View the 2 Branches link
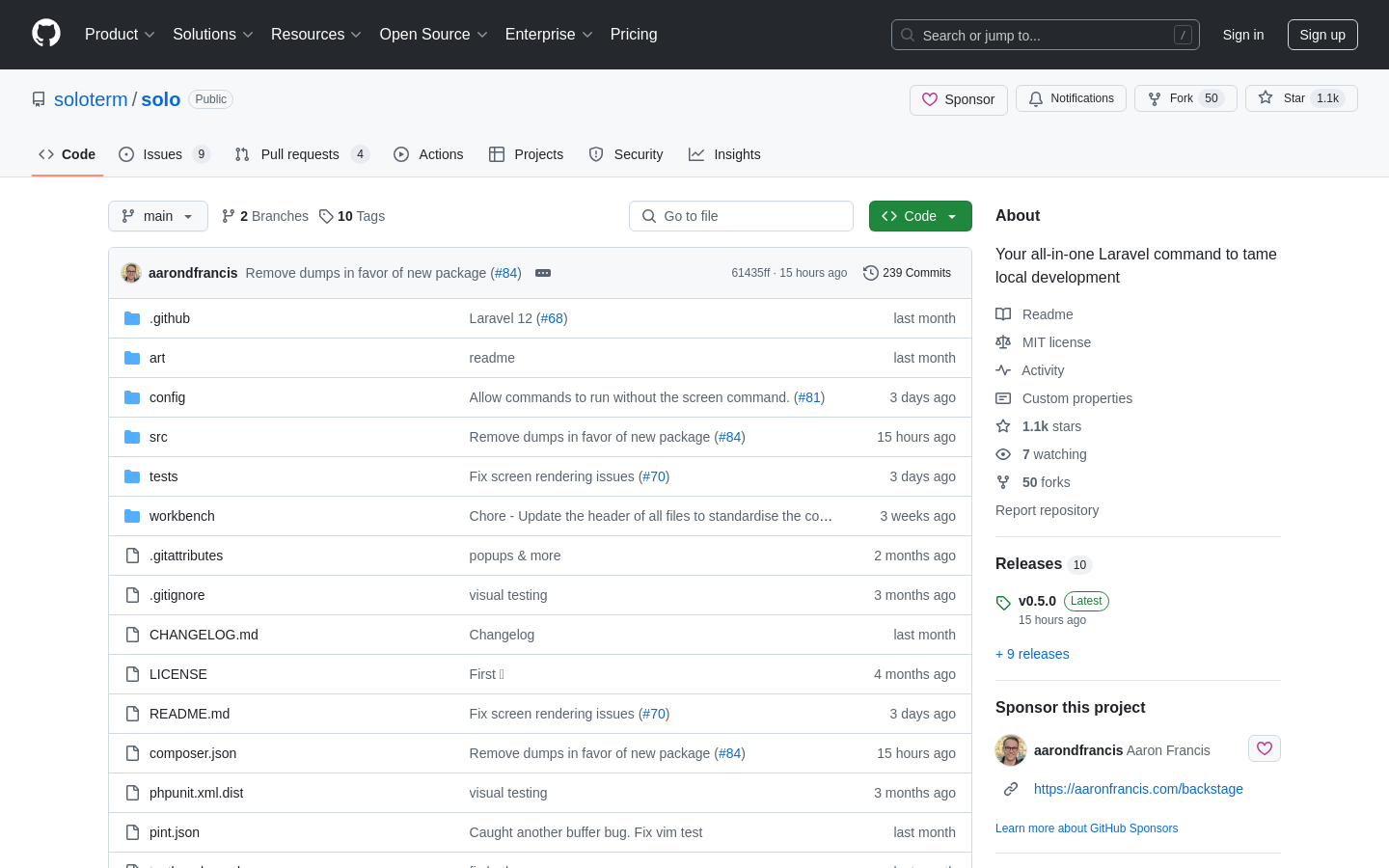This screenshot has height=868, width=1389. click(x=265, y=216)
